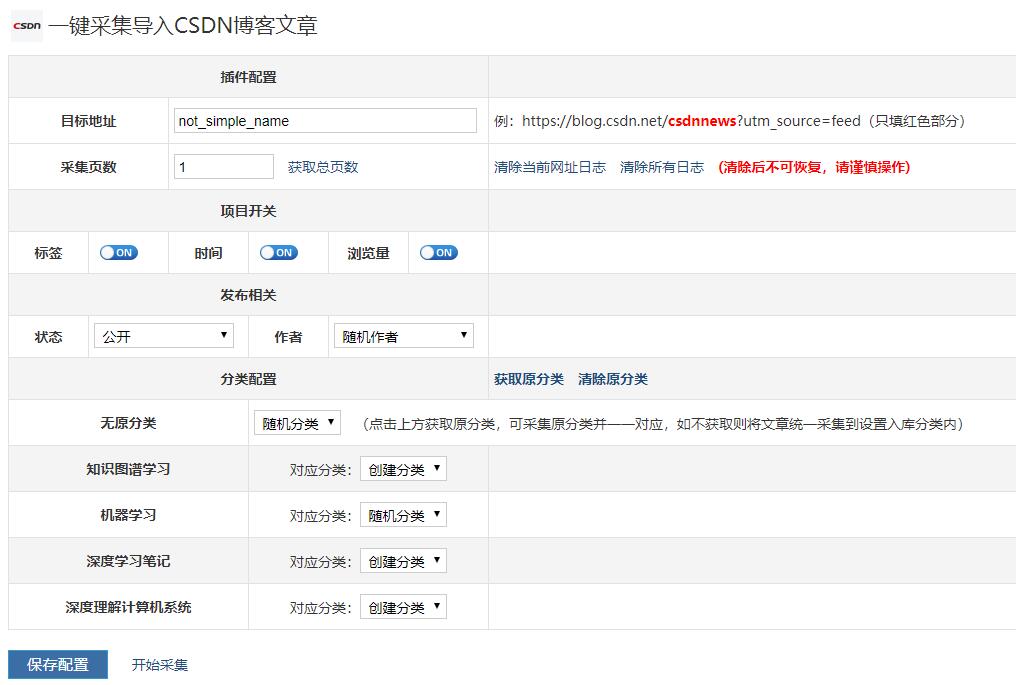1016x685 pixels.
Task: Click the 开始采集 link
Action: (x=159, y=665)
